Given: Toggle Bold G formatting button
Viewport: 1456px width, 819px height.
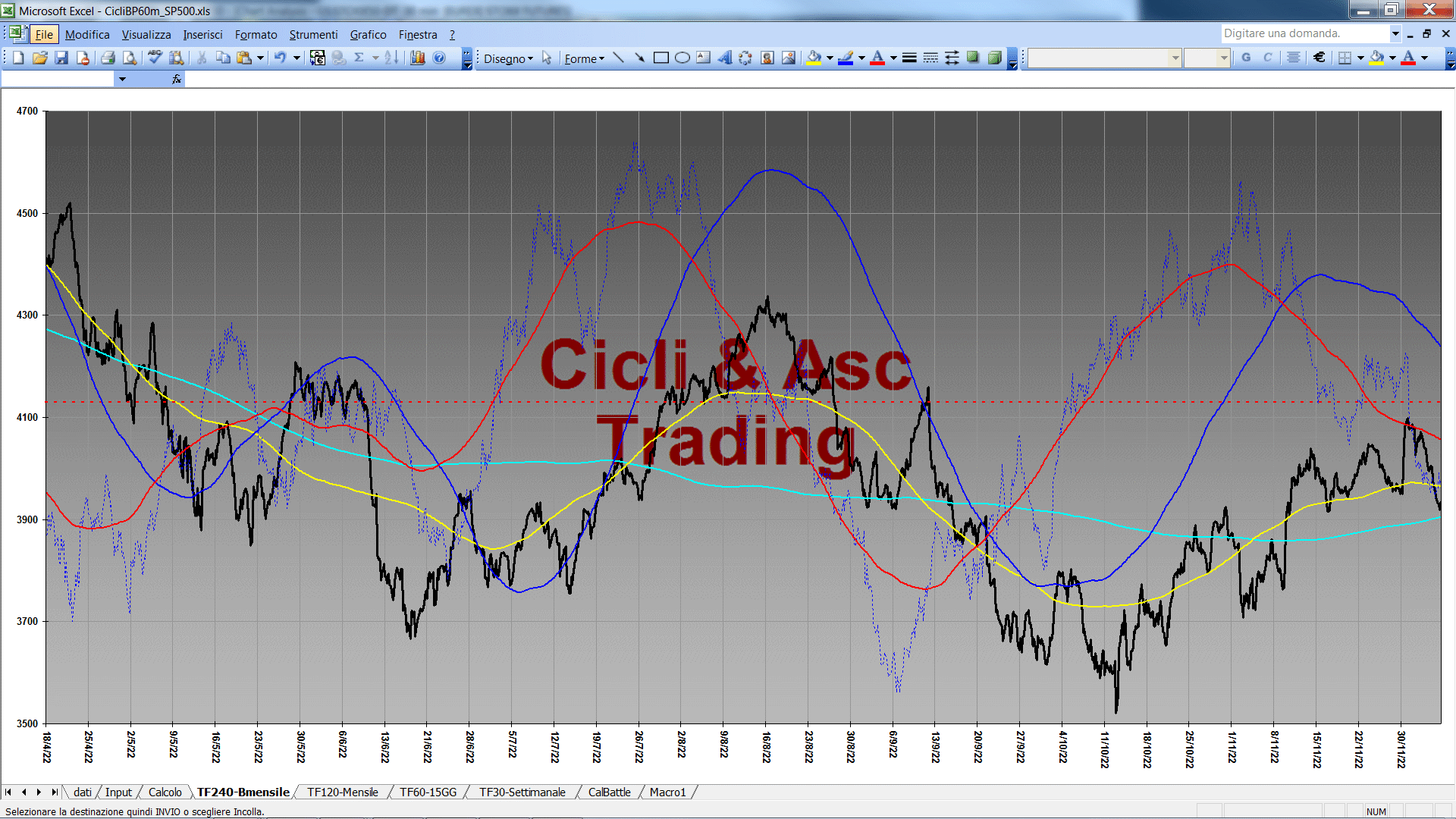Looking at the screenshot, I should (1246, 58).
